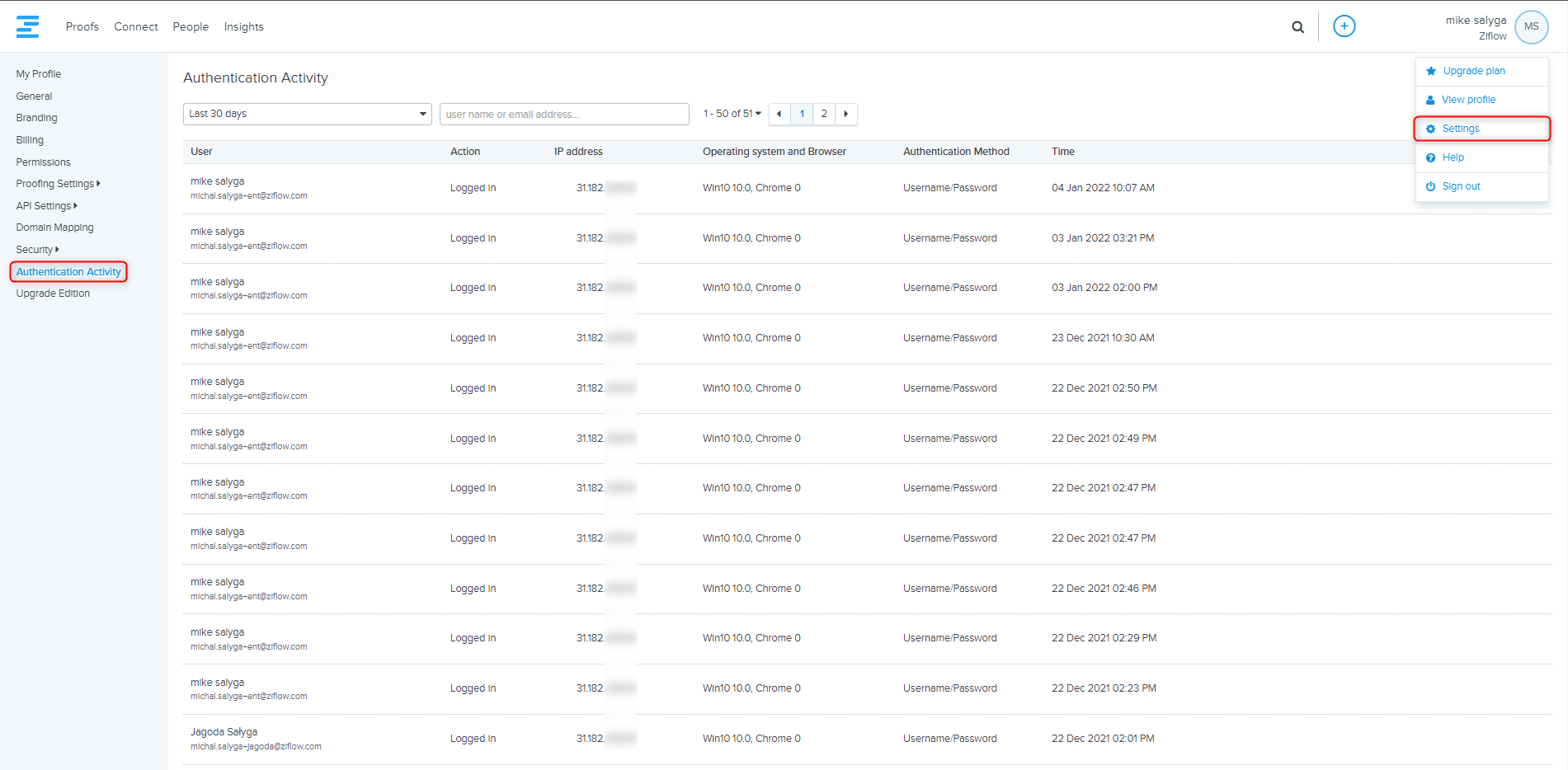Select Settings from user menu

click(x=1460, y=129)
